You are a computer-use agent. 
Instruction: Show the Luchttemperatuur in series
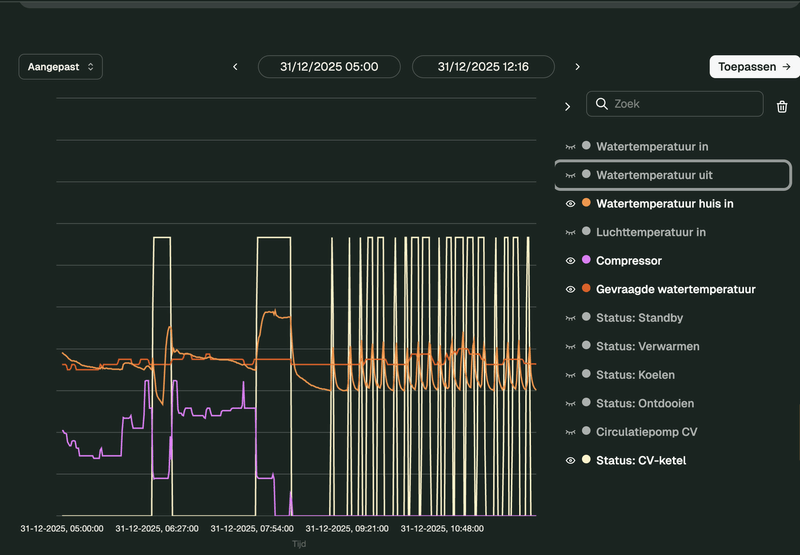point(571,233)
